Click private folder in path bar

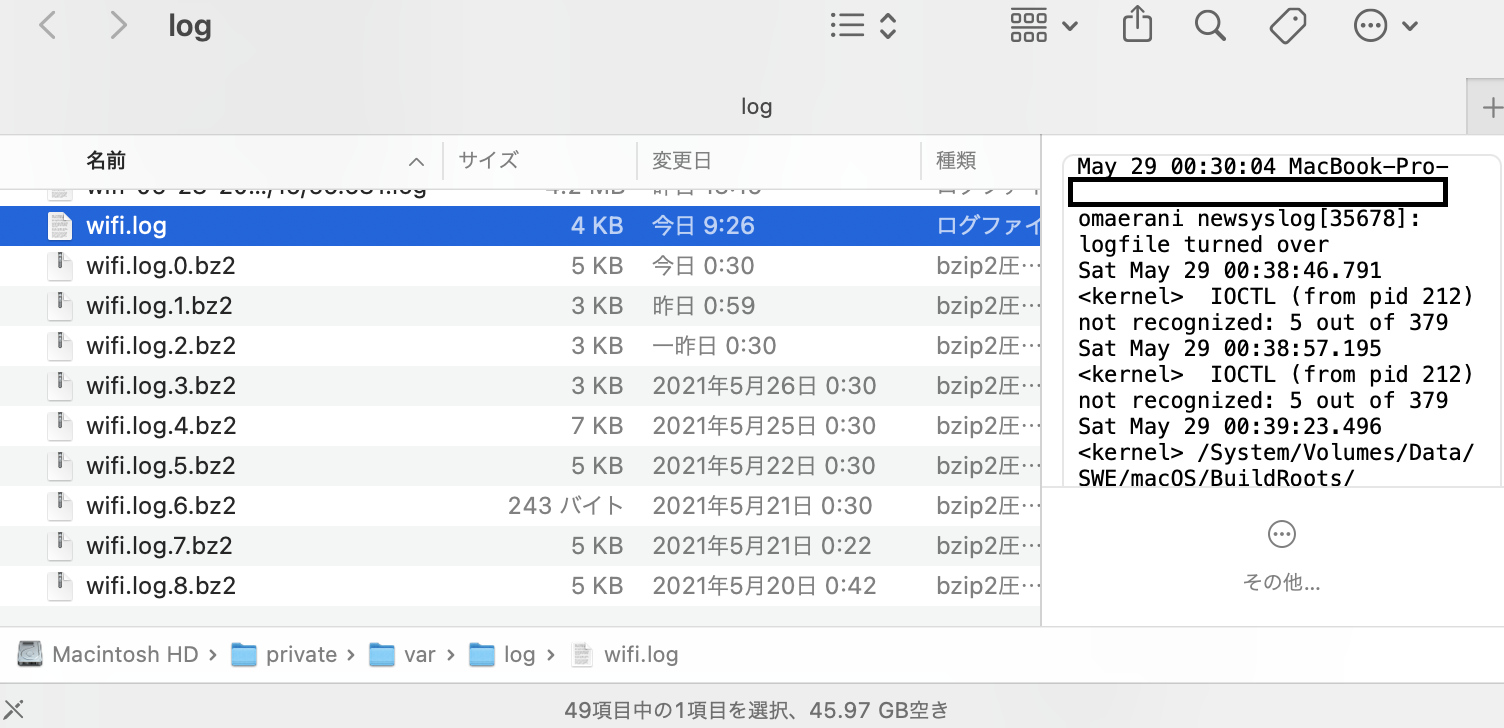click(x=300, y=655)
